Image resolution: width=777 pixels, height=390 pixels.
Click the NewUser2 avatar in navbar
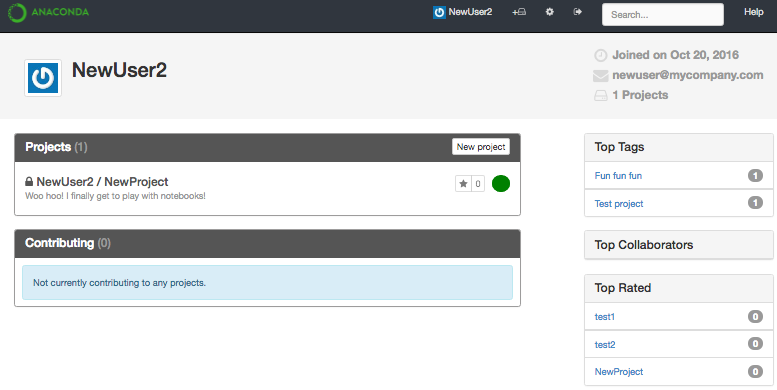pyautogui.click(x=439, y=12)
